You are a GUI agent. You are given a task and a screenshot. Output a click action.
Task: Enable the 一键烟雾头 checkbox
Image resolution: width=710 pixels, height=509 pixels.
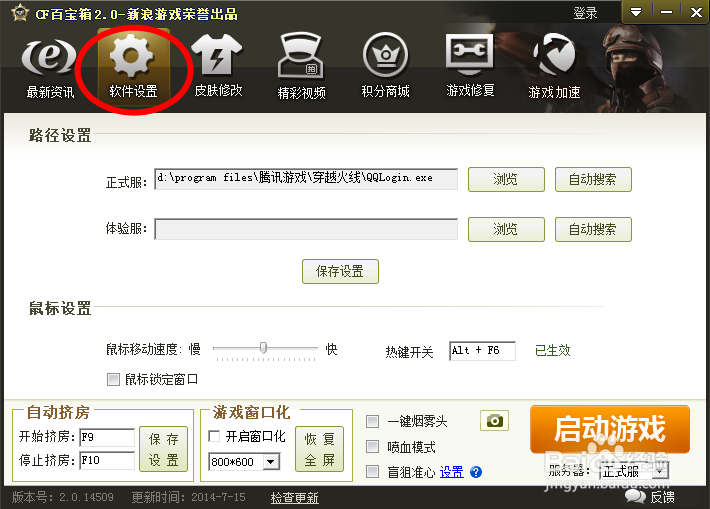pos(372,422)
